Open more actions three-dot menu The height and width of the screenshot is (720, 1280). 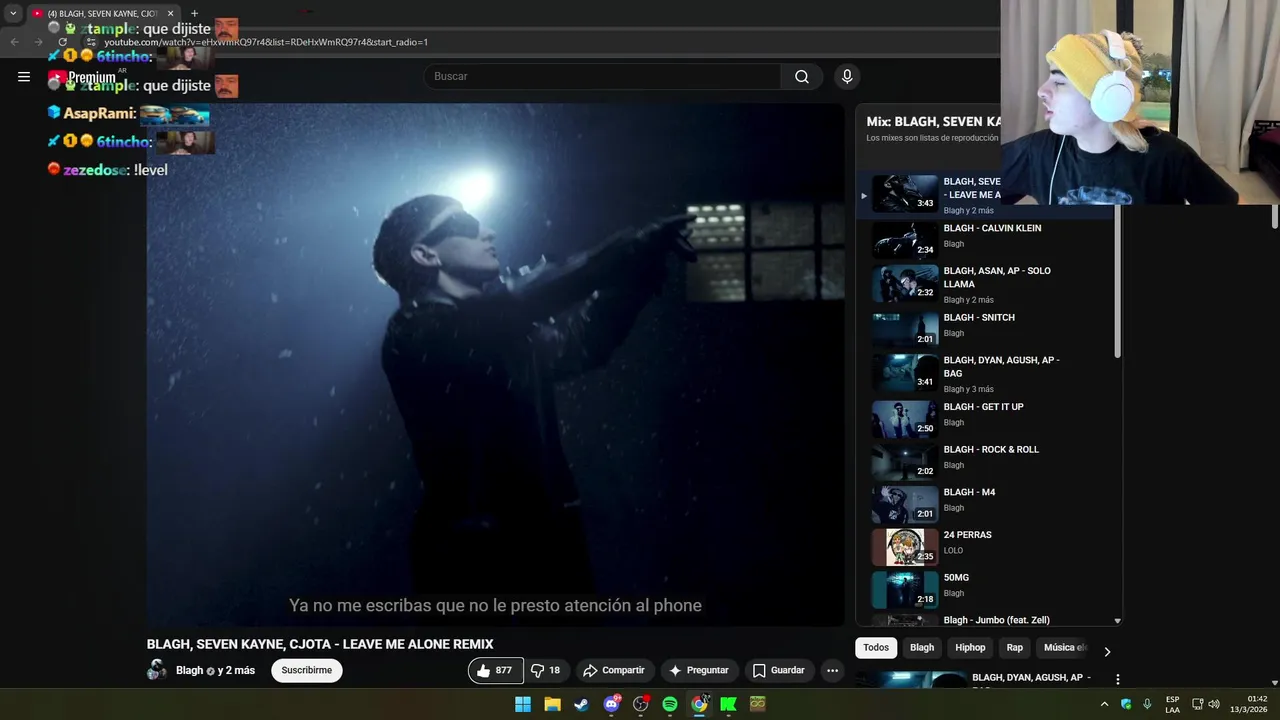click(x=832, y=670)
